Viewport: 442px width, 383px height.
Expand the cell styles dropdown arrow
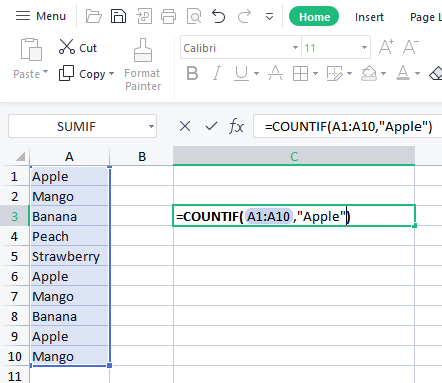(x=349, y=73)
